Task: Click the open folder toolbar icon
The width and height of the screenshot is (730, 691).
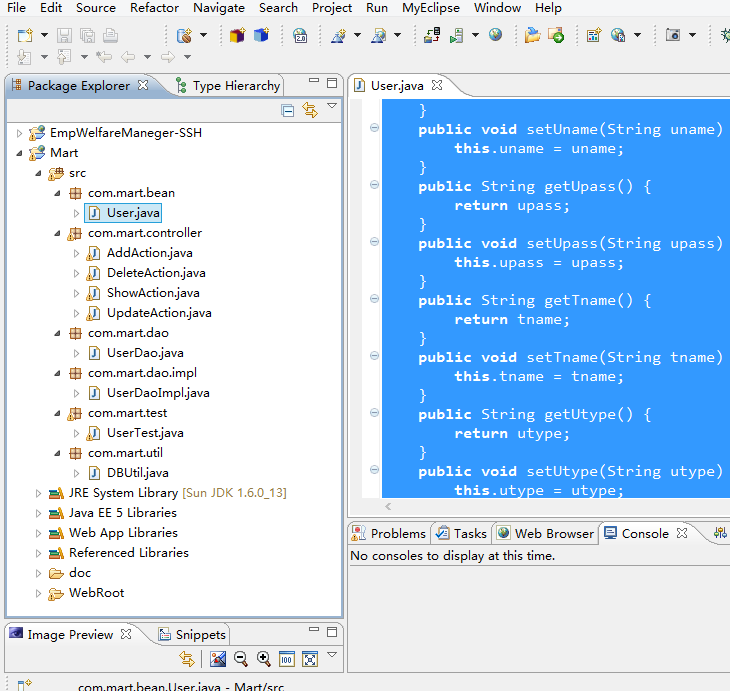Action: point(532,35)
